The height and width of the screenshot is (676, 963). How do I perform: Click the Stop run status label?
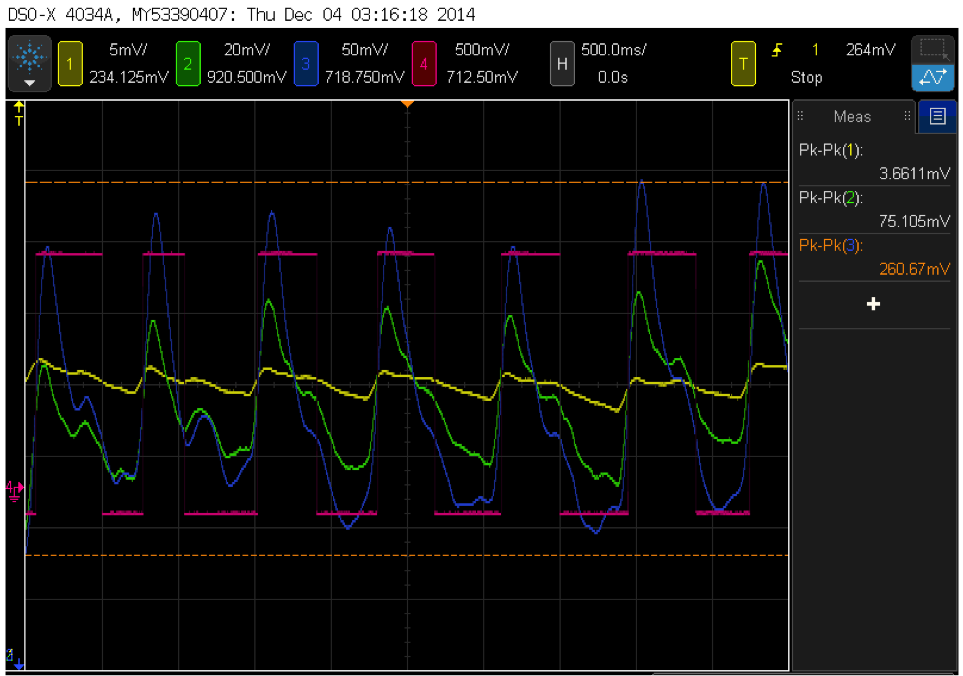[x=806, y=77]
